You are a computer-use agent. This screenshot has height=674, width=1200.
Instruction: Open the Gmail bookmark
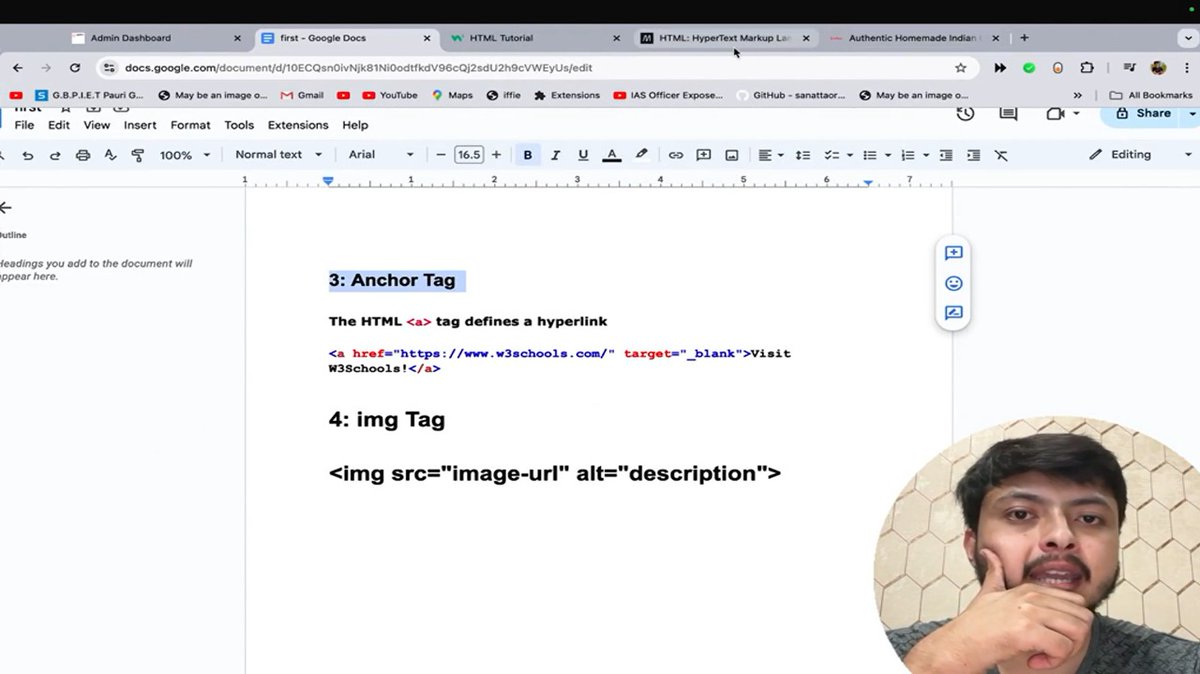pos(302,95)
